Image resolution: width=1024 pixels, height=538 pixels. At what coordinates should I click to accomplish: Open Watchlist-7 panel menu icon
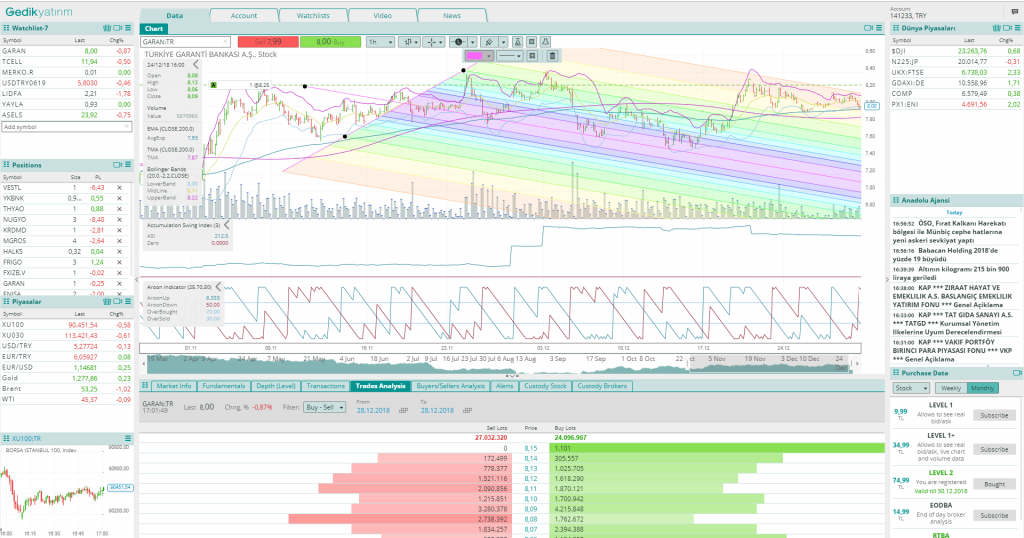click(x=130, y=28)
